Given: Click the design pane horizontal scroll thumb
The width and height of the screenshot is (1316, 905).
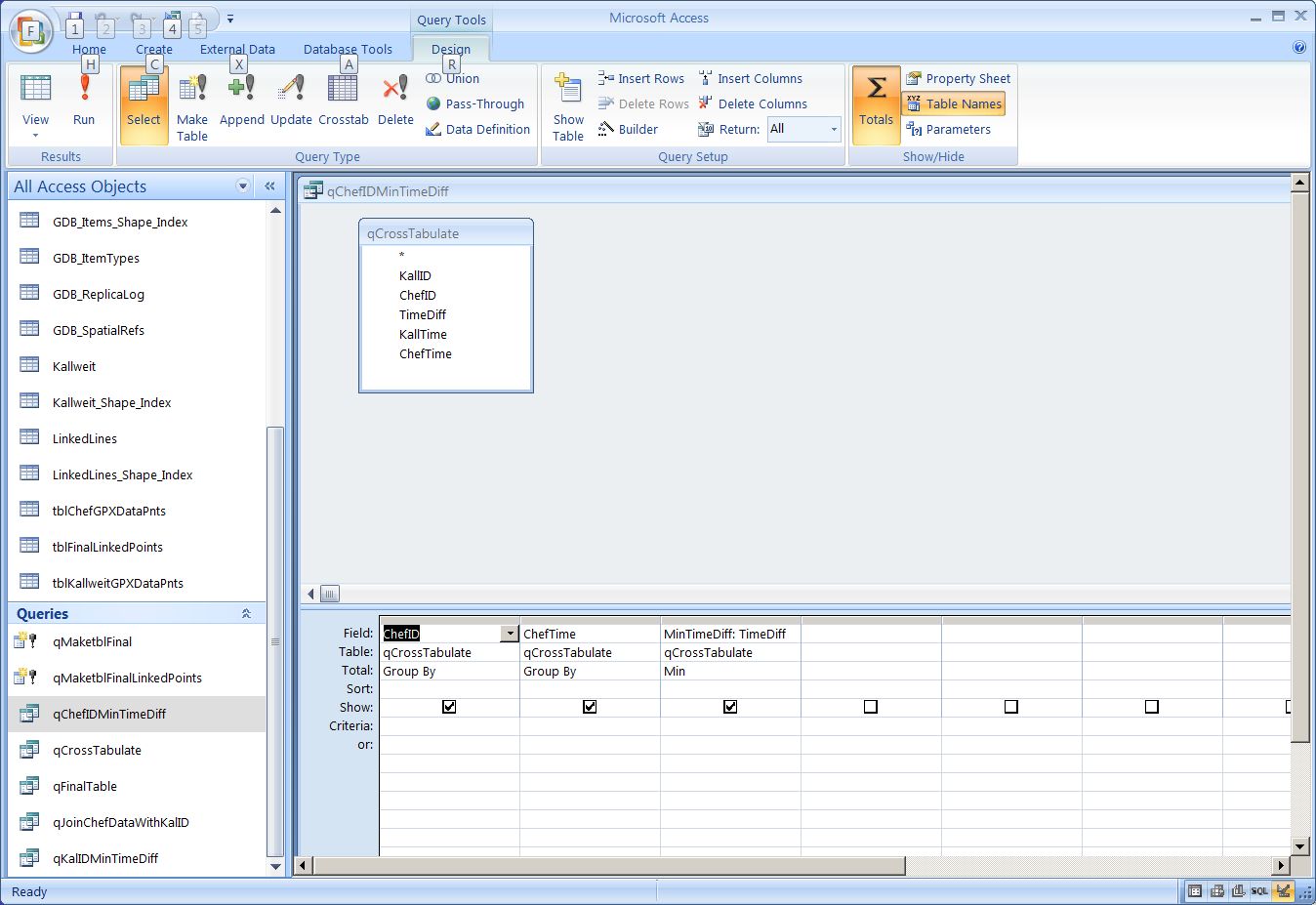Looking at the screenshot, I should pyautogui.click(x=330, y=594).
